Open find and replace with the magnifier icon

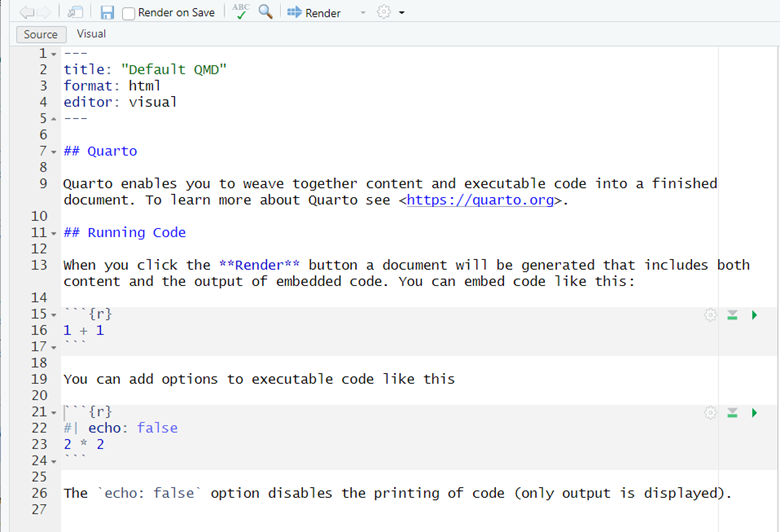[266, 11]
